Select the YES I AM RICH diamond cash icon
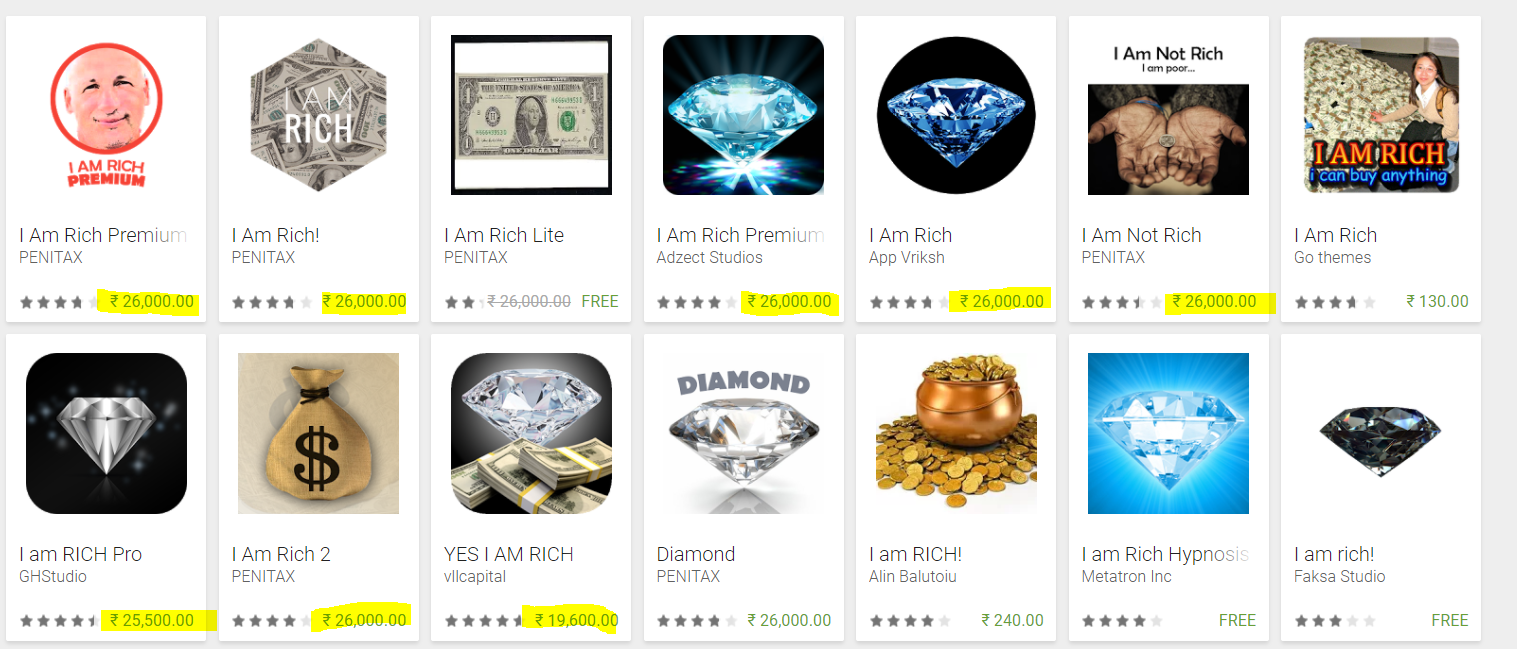The width and height of the screenshot is (1517, 649). [x=531, y=433]
